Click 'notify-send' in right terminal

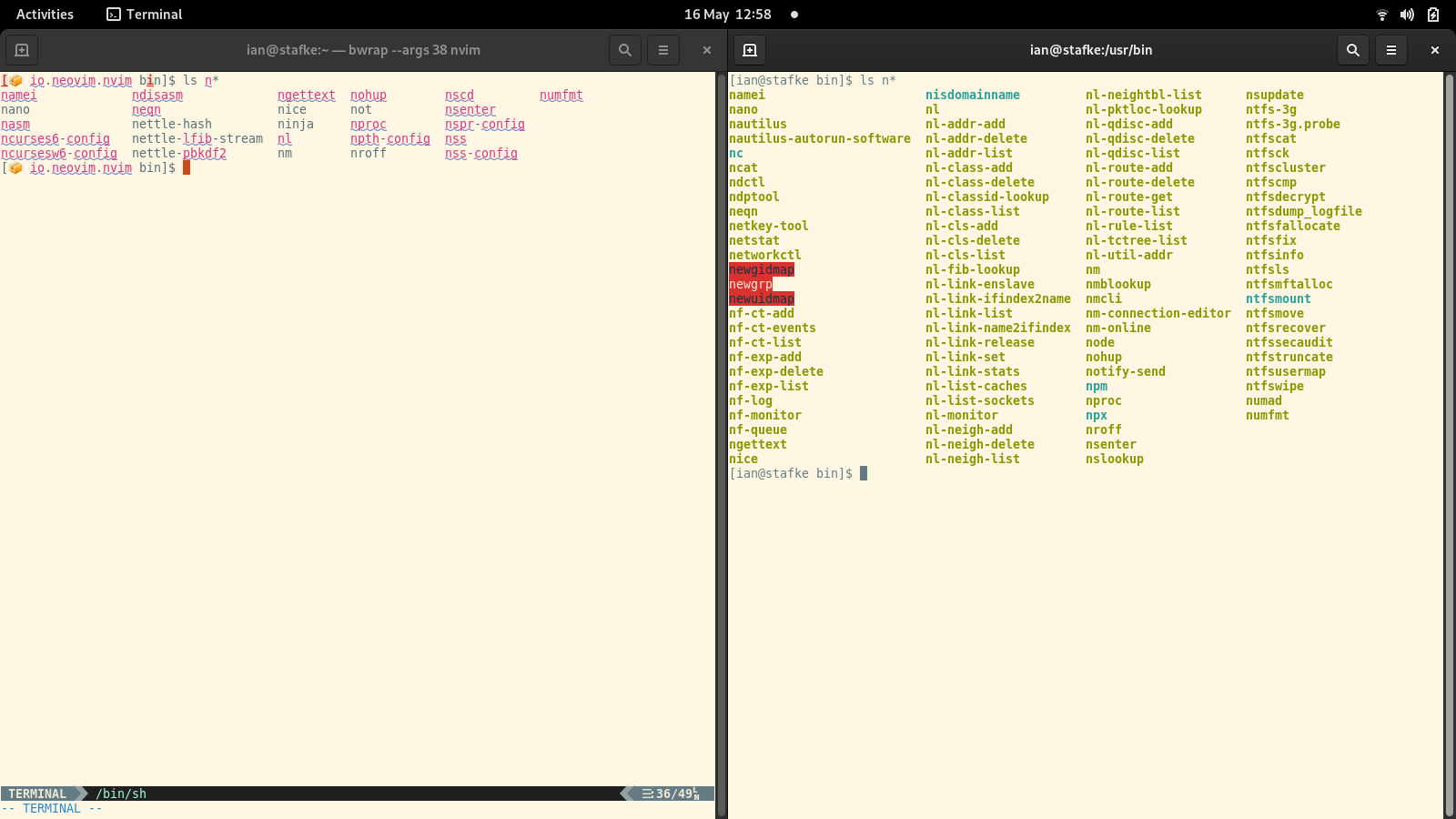(x=1126, y=371)
